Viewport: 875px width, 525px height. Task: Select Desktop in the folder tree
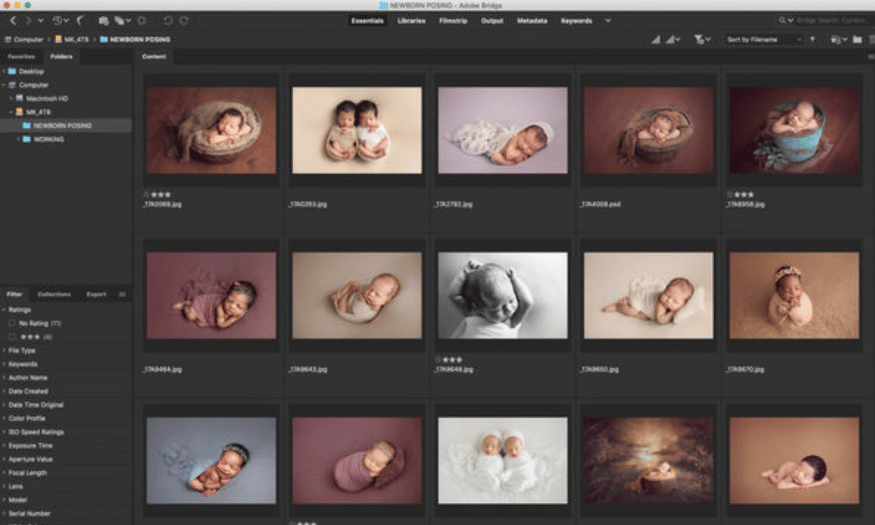click(x=31, y=71)
